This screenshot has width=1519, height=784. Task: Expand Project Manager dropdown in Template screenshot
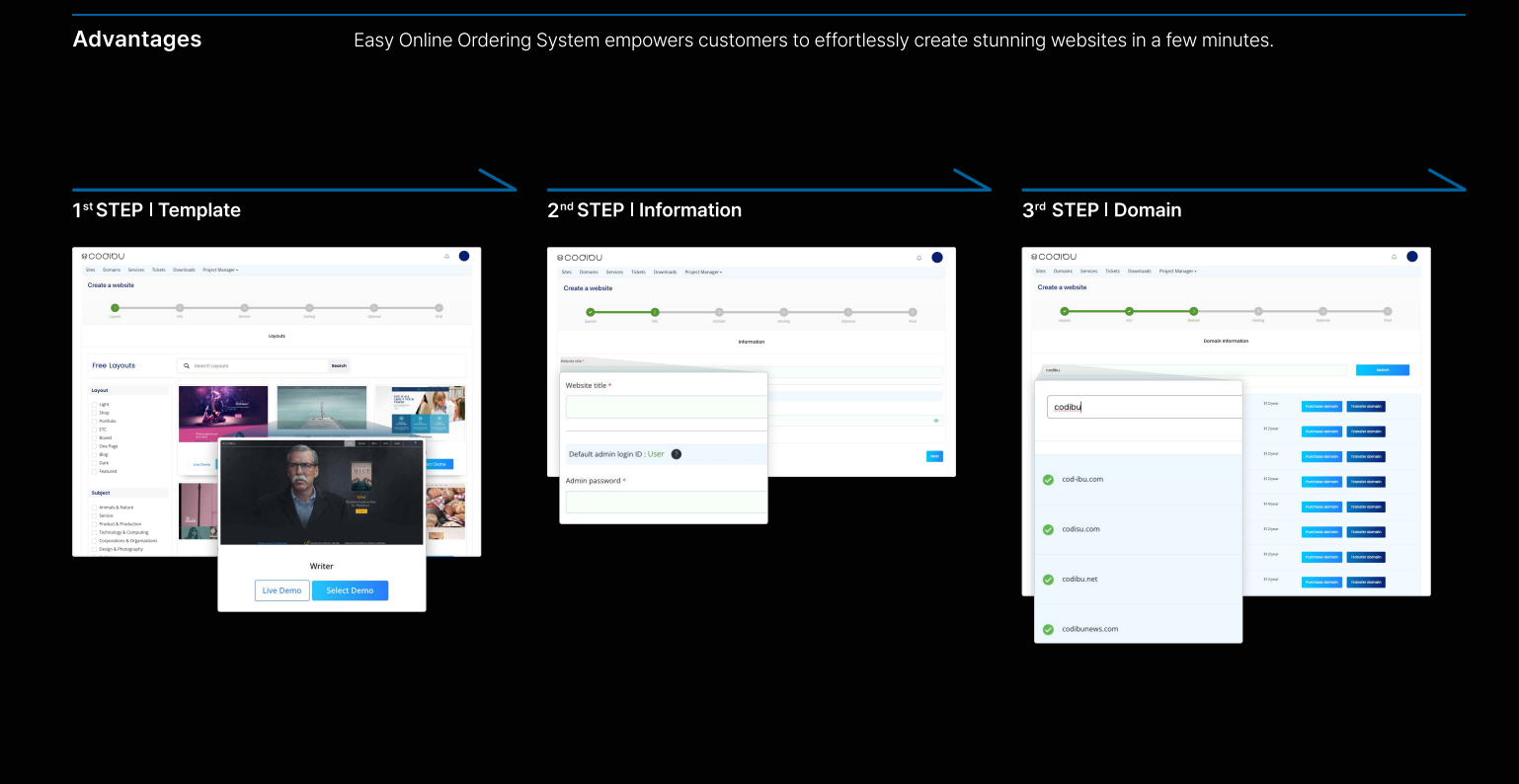[x=220, y=270]
